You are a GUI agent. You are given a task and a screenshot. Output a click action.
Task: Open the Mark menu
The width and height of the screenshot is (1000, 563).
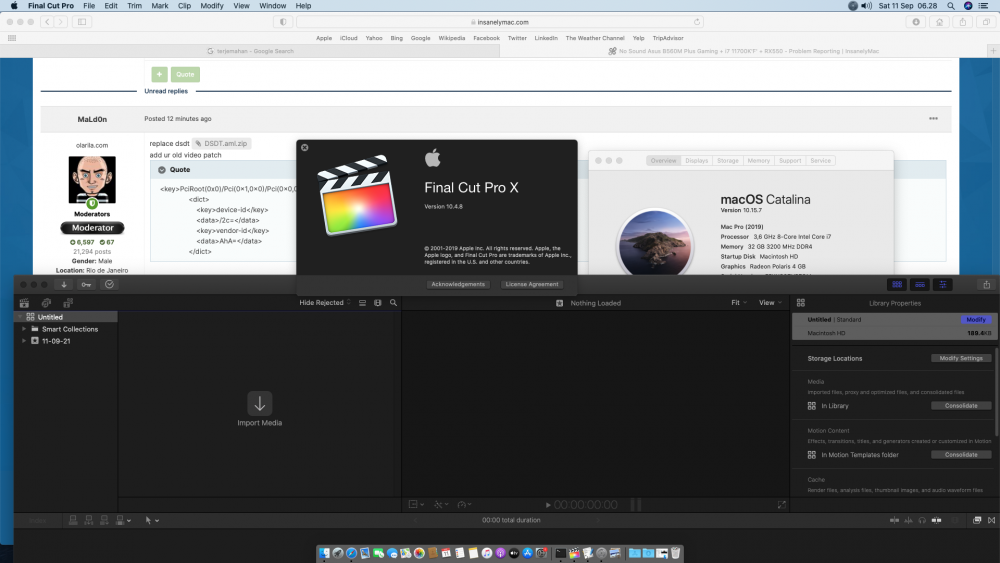tap(159, 6)
